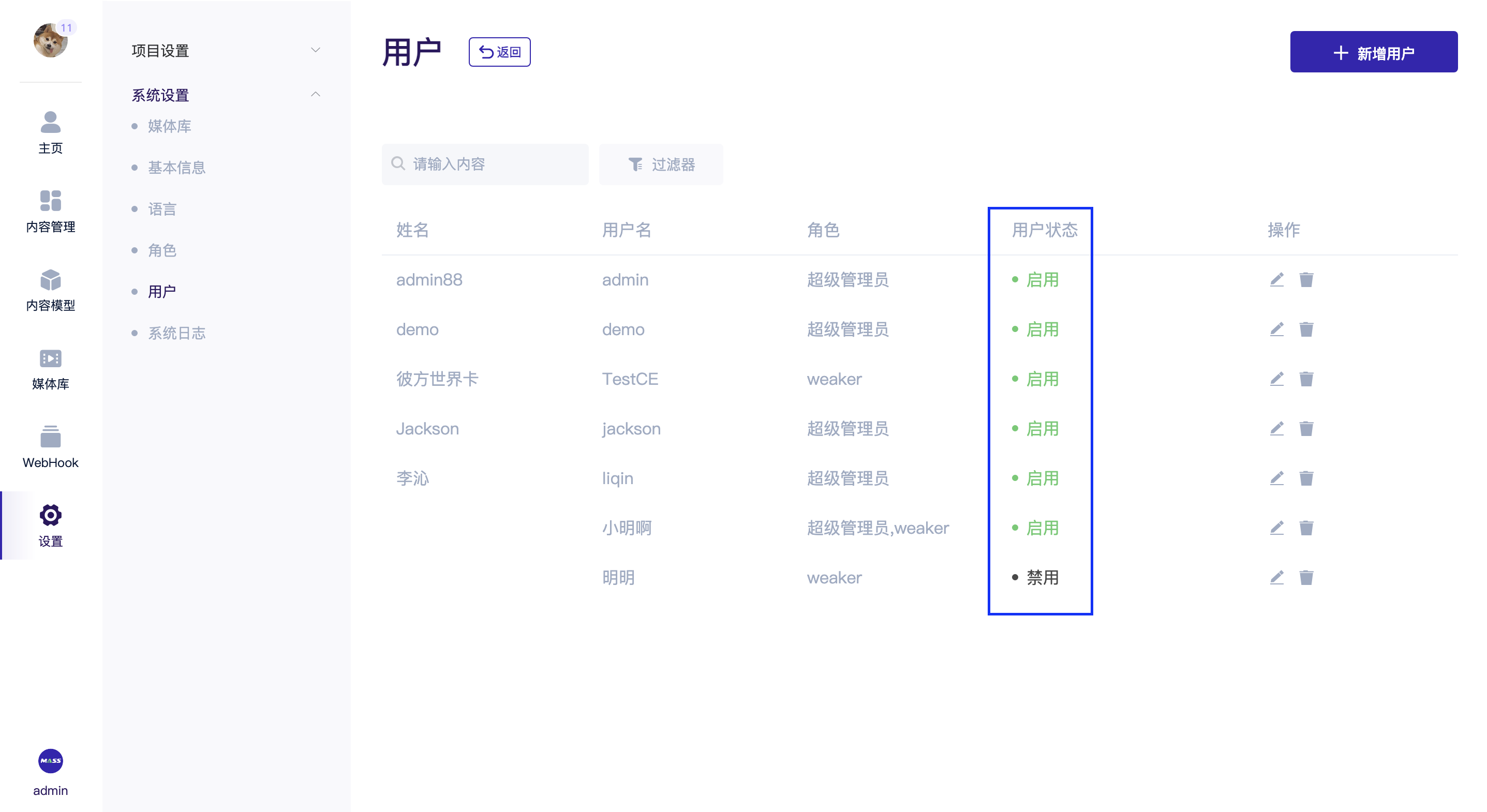Select the 内容管理 sidebar icon
This screenshot has height=812, width=1487.
(50, 201)
